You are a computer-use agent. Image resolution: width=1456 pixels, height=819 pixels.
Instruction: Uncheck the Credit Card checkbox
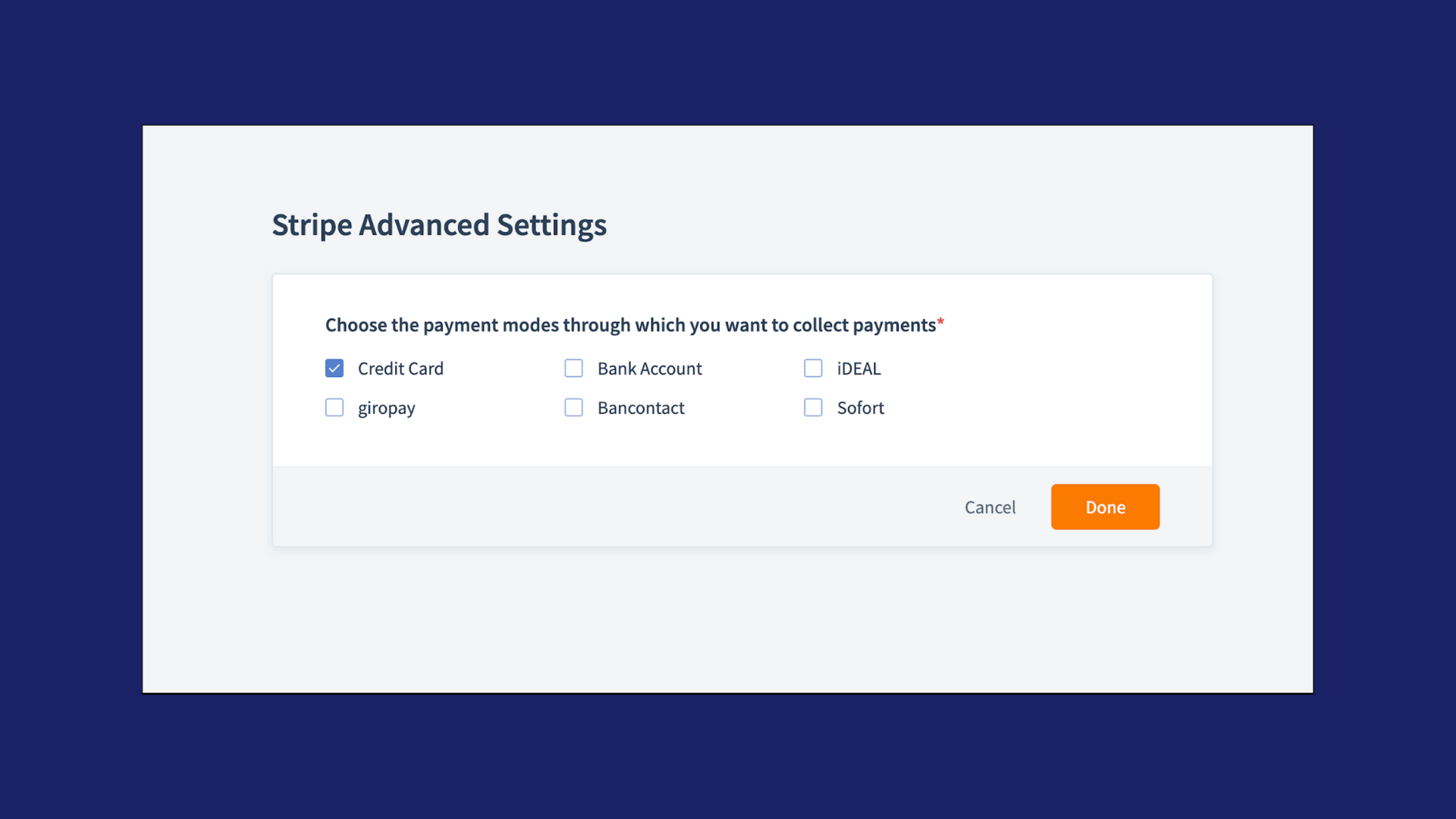[x=334, y=369]
